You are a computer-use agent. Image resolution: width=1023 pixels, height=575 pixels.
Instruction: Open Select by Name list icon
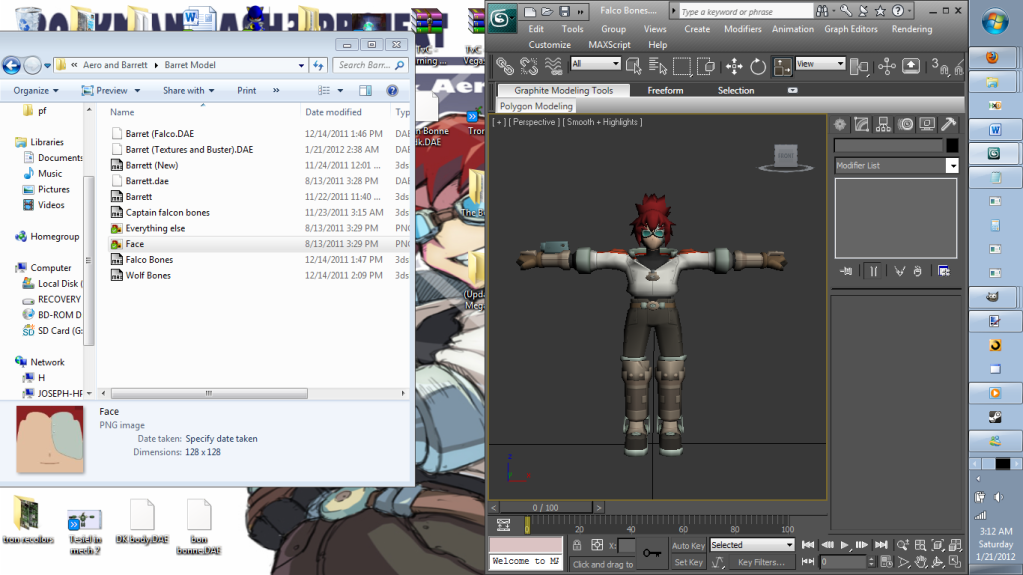658,66
